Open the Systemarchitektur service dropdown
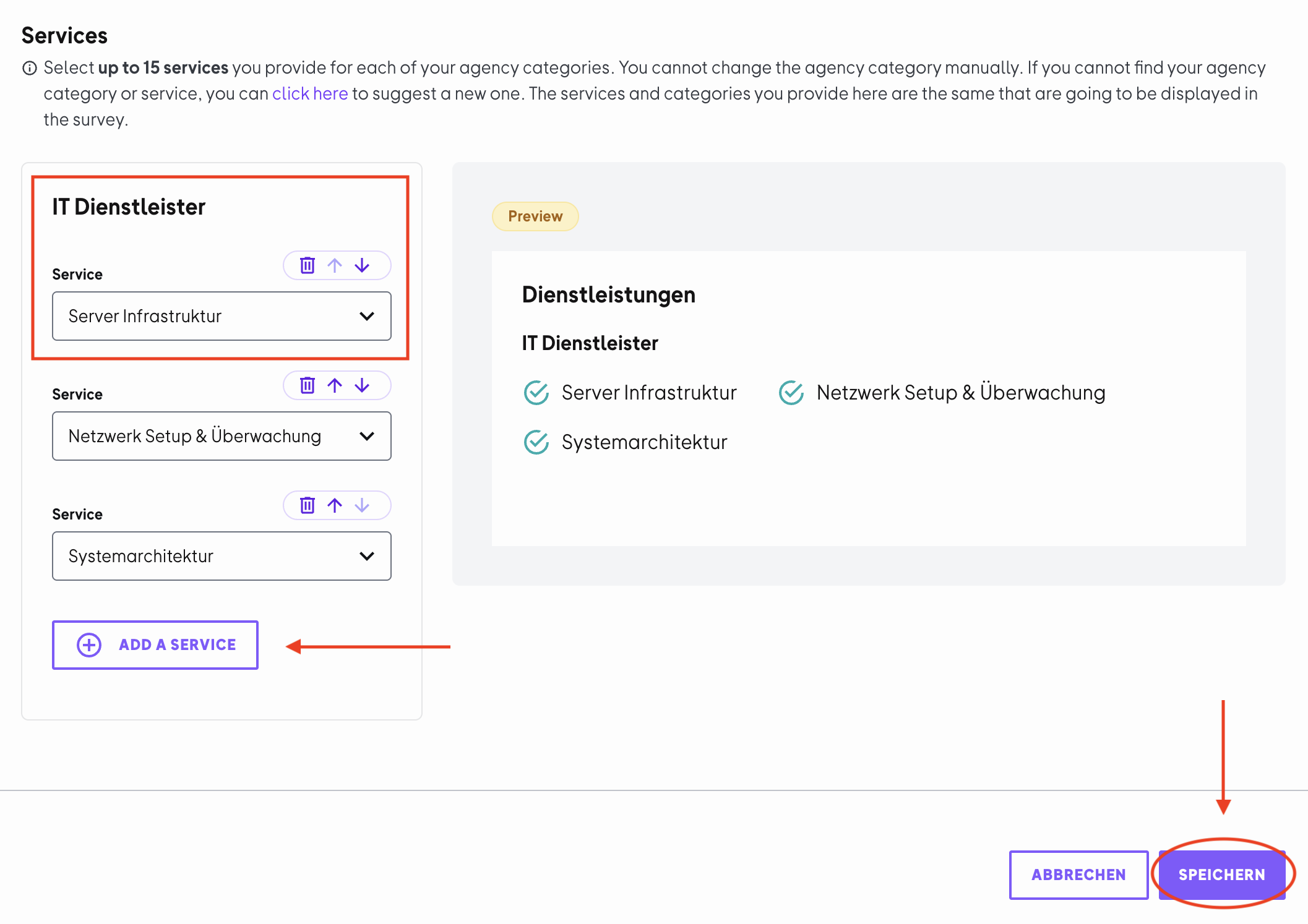1308x924 pixels. point(222,556)
